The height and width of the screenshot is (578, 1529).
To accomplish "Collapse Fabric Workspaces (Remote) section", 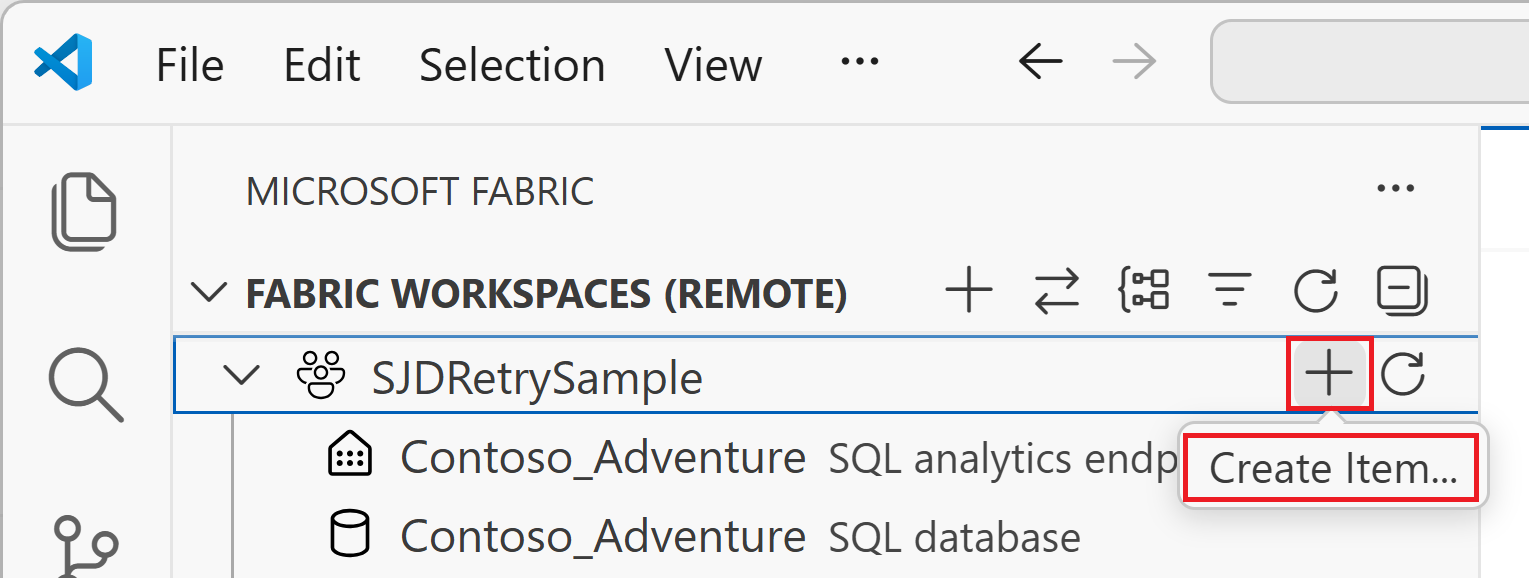I will [209, 293].
